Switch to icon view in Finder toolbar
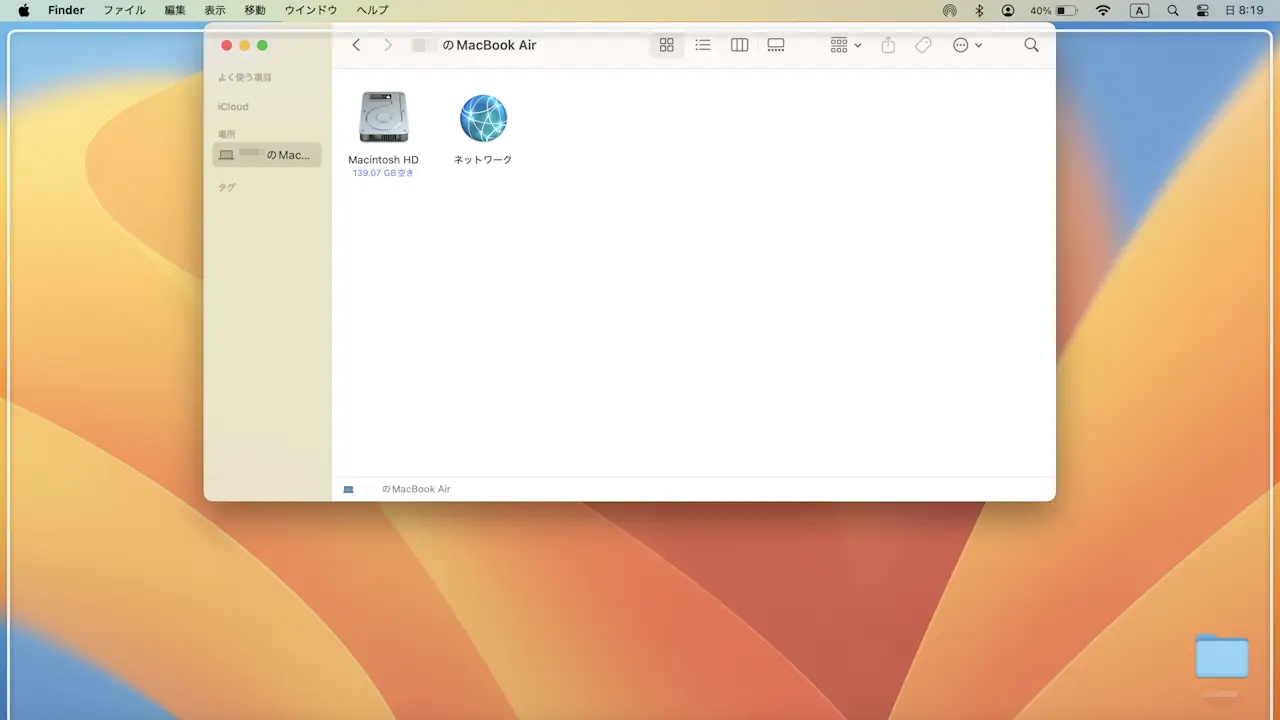 pos(666,45)
